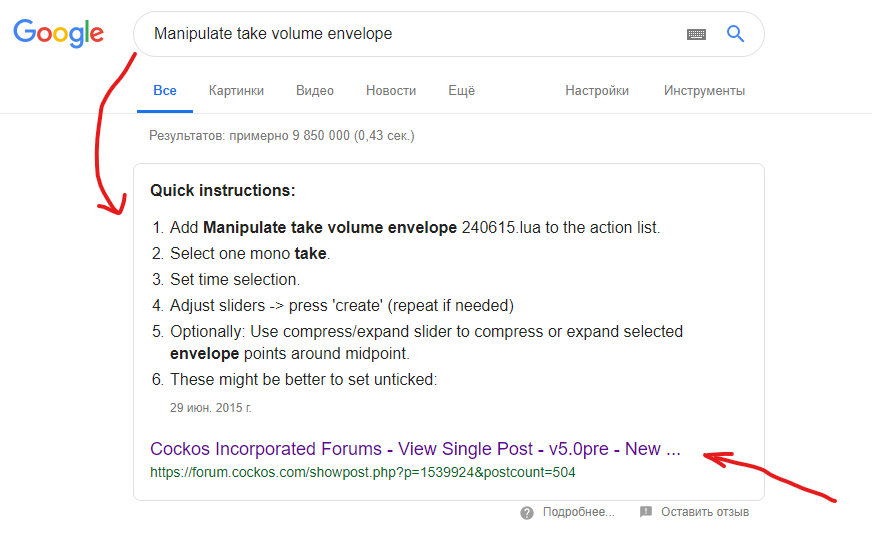Go to the Новости tab
This screenshot has width=872, height=551.
point(391,91)
